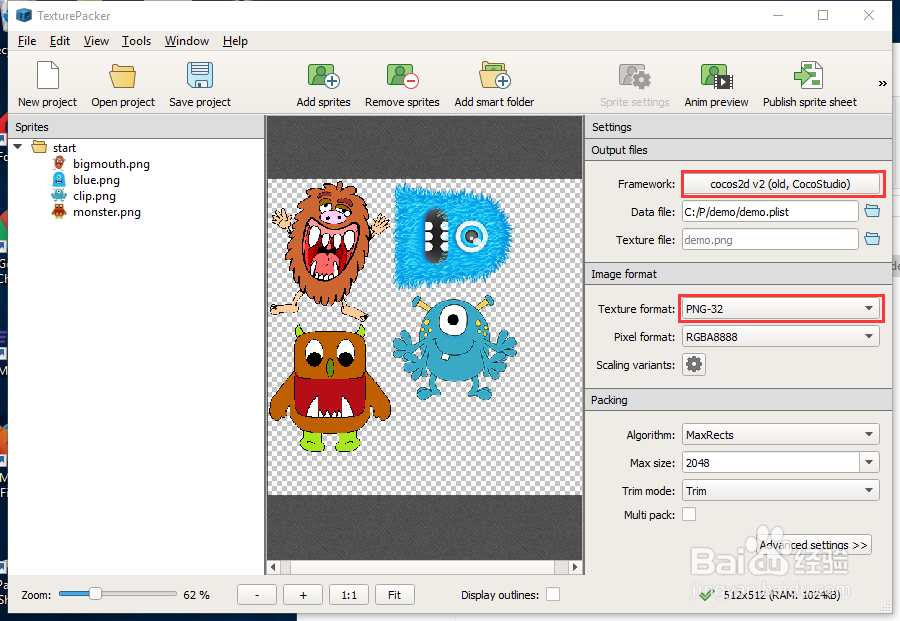Collapse the start folder tree arrow

[18, 148]
